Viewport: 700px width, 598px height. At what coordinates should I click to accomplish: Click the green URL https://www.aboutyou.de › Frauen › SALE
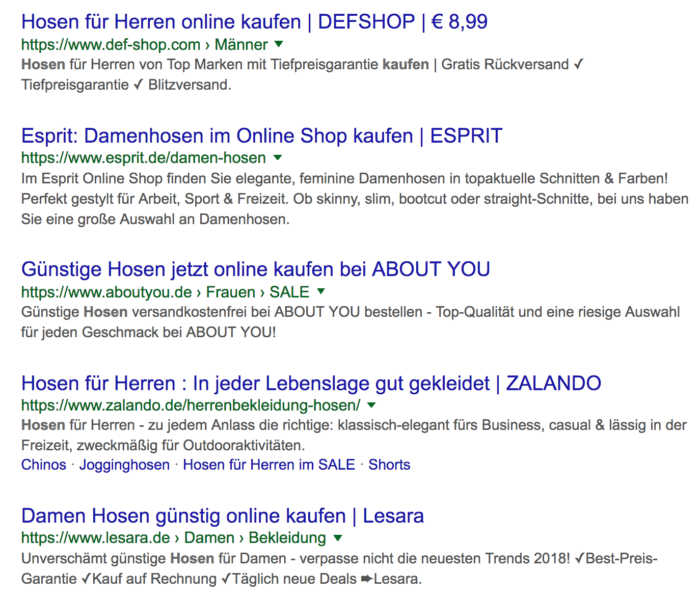165,292
